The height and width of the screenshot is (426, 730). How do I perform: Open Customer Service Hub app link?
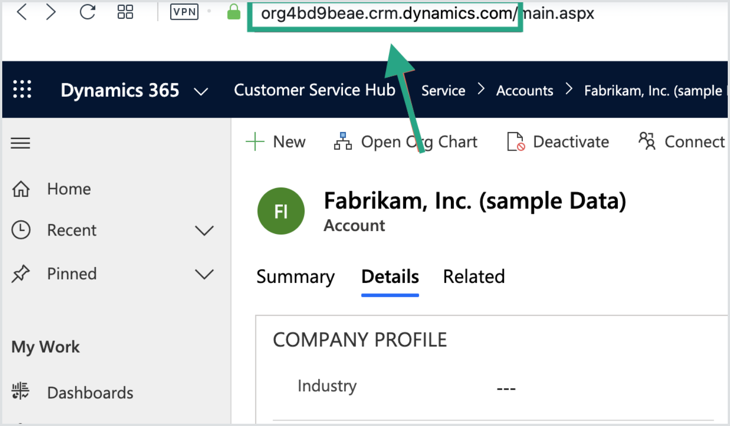(x=315, y=90)
